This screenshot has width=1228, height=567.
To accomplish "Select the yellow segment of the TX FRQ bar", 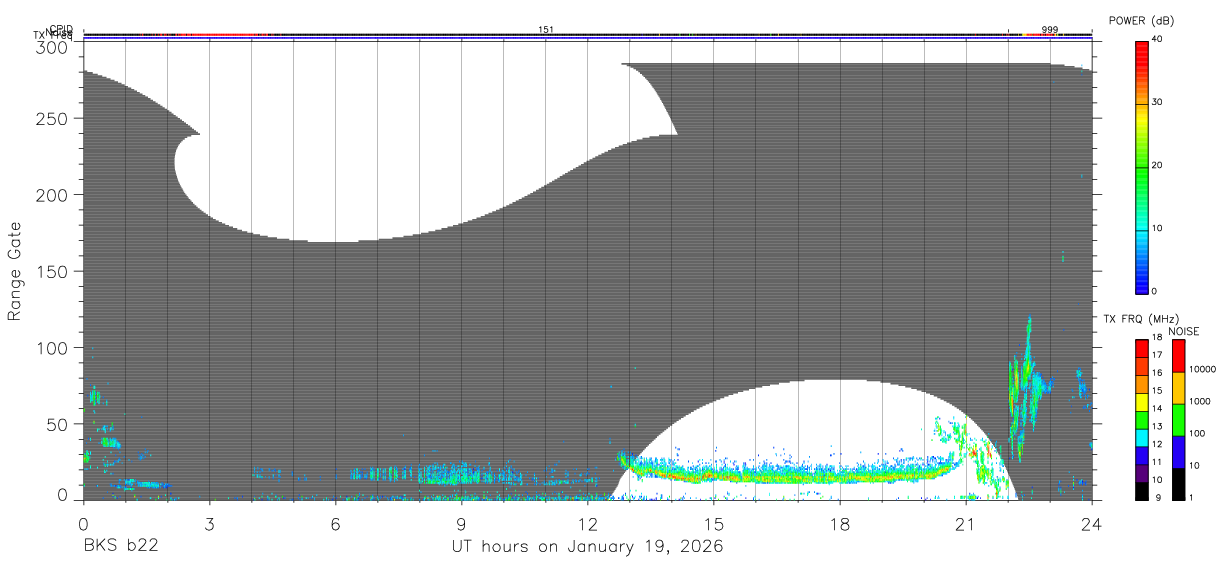I will click(x=1142, y=402).
